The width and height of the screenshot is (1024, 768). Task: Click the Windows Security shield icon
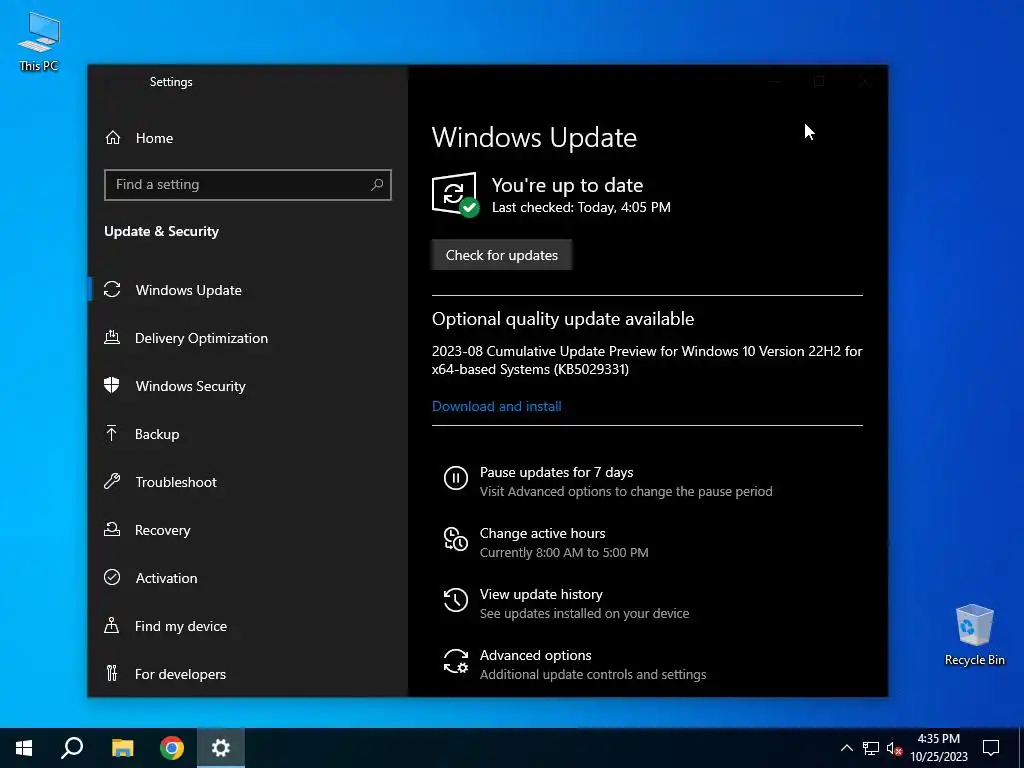112,385
